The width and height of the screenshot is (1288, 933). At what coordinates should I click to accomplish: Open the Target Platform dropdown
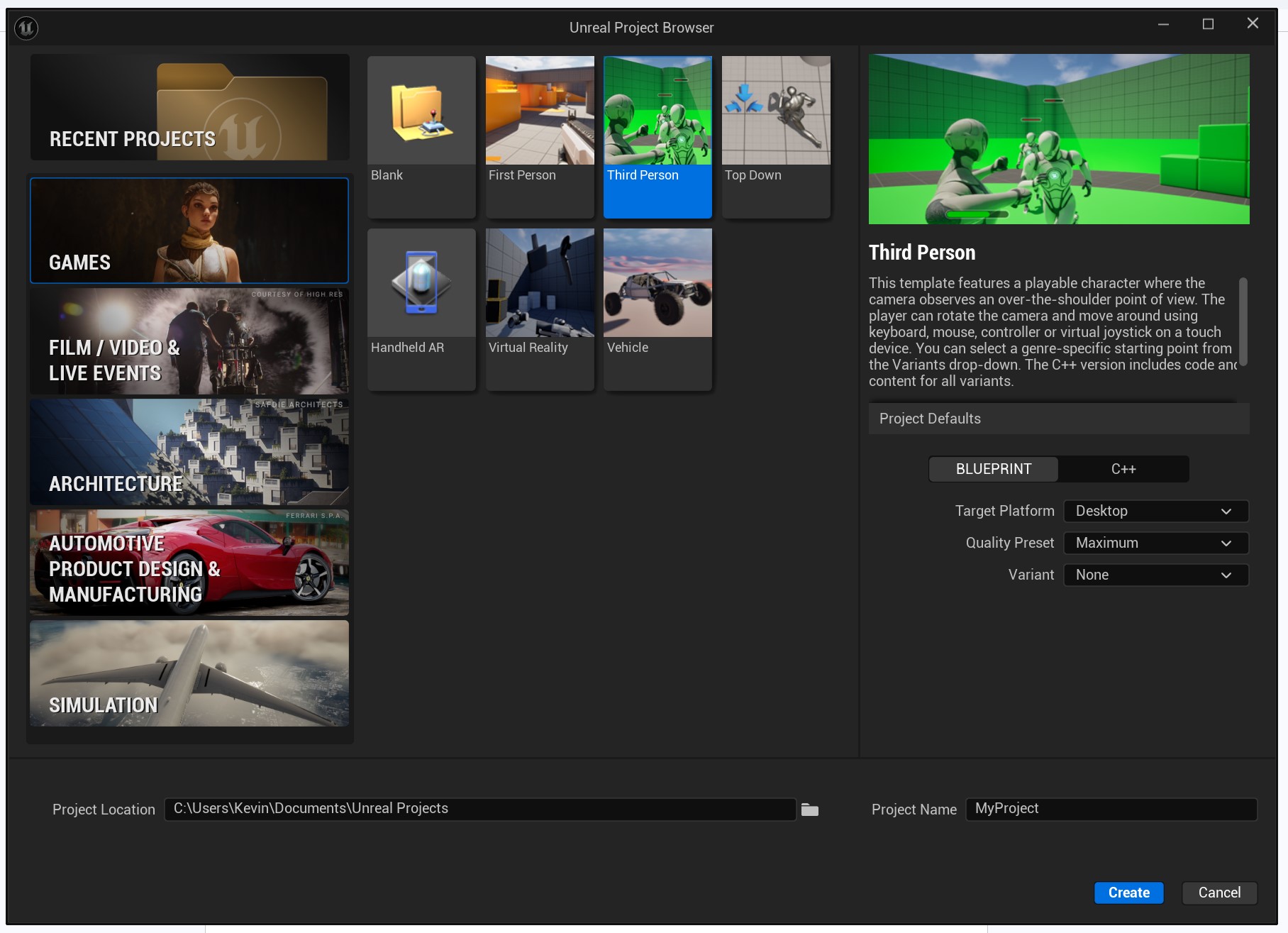[1156, 512]
